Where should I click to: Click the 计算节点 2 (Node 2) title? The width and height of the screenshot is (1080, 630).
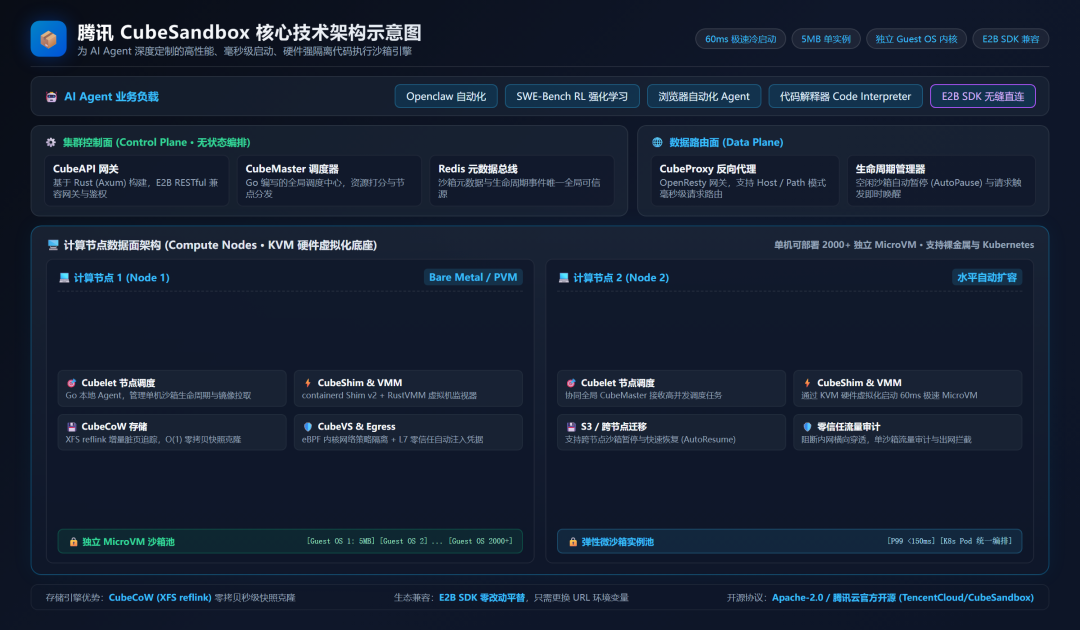tap(621, 278)
